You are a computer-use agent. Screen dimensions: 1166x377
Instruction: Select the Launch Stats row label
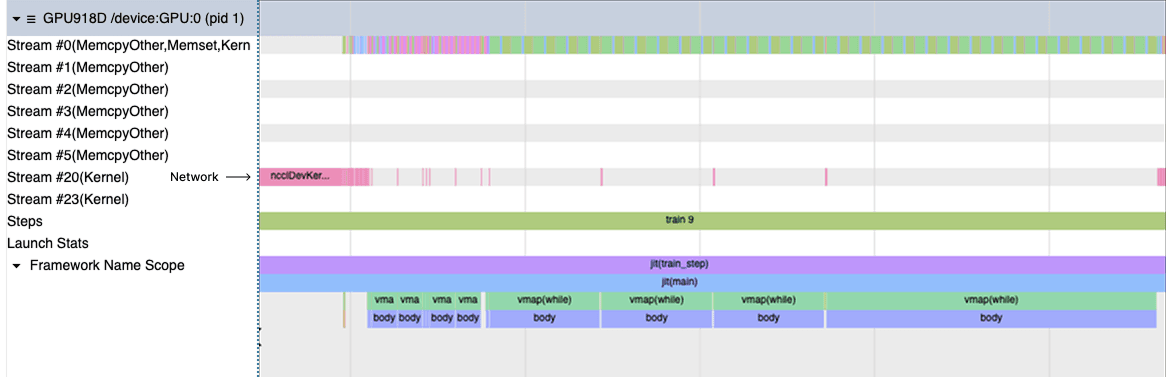point(48,243)
